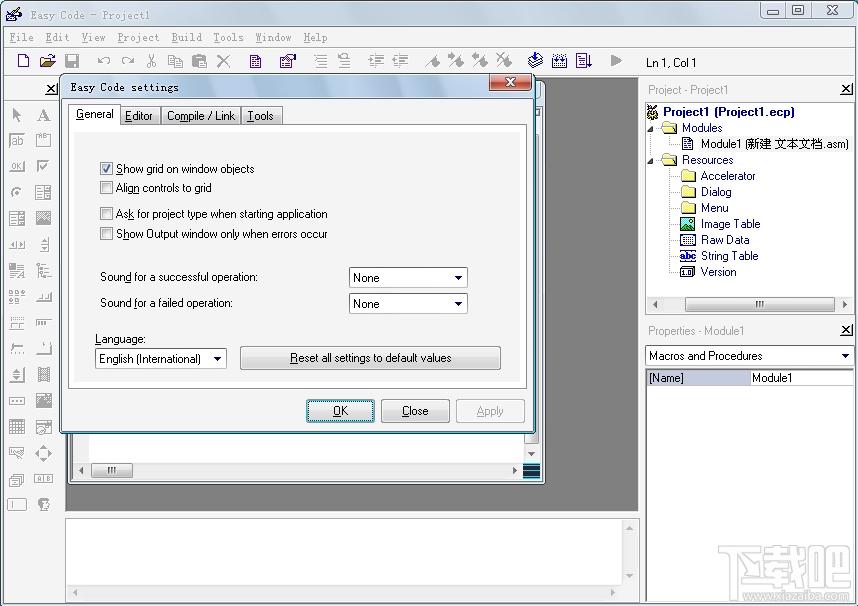Click the editor window horizontal scrollbar thumb
Image resolution: width=858 pixels, height=606 pixels.
pyautogui.click(x=112, y=470)
